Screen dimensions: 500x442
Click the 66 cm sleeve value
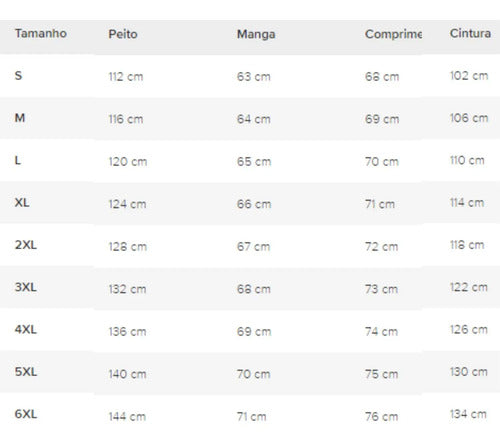(254, 204)
